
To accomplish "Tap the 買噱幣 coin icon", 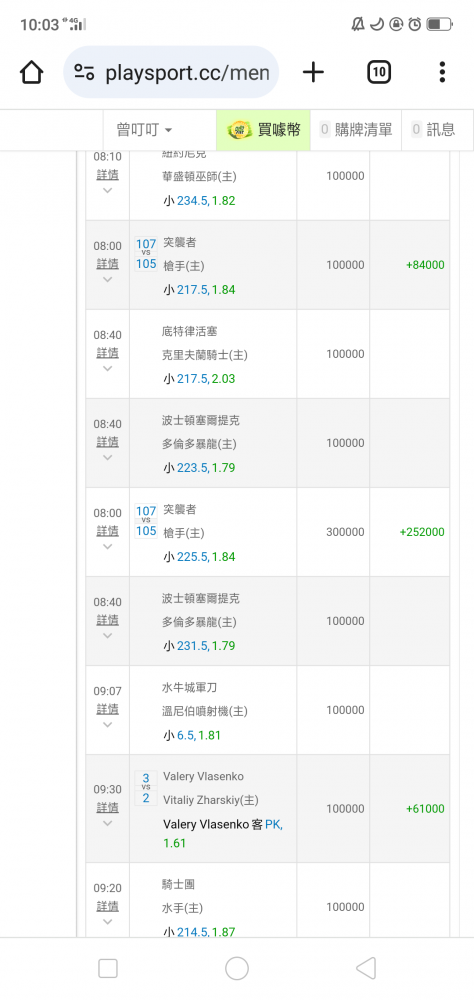I will click(x=240, y=130).
